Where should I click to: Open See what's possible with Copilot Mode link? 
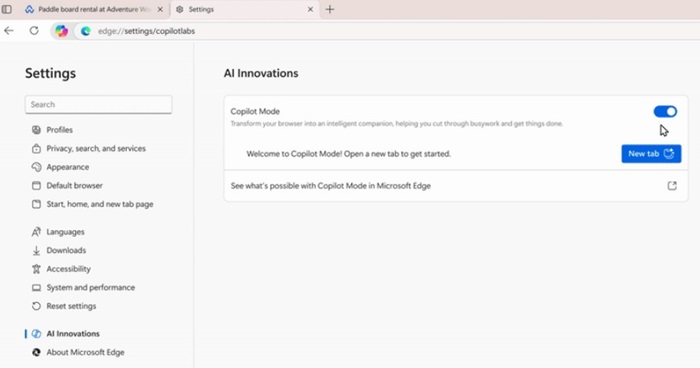pos(456,186)
